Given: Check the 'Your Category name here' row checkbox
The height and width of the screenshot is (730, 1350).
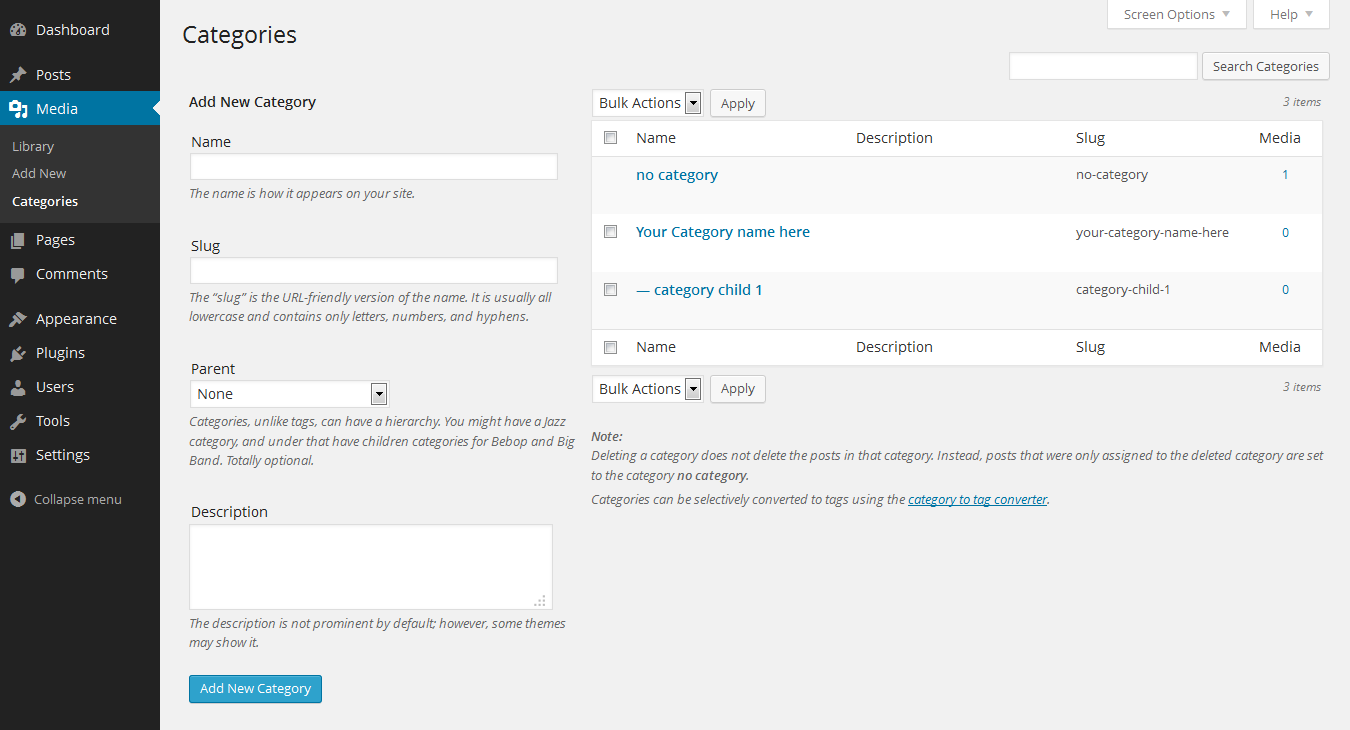Looking at the screenshot, I should [x=611, y=232].
